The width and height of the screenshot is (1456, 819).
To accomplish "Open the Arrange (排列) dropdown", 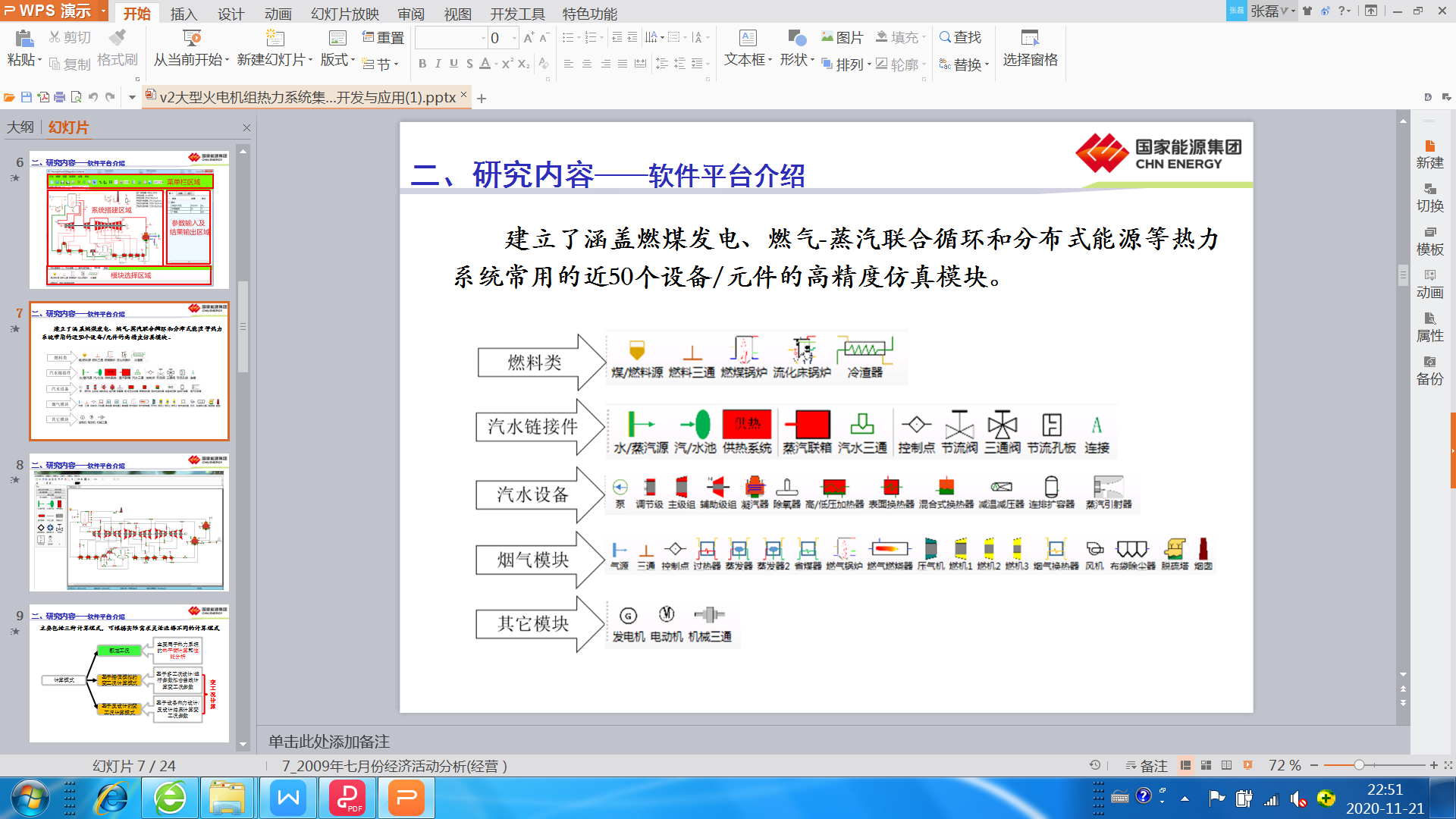I will coord(846,64).
